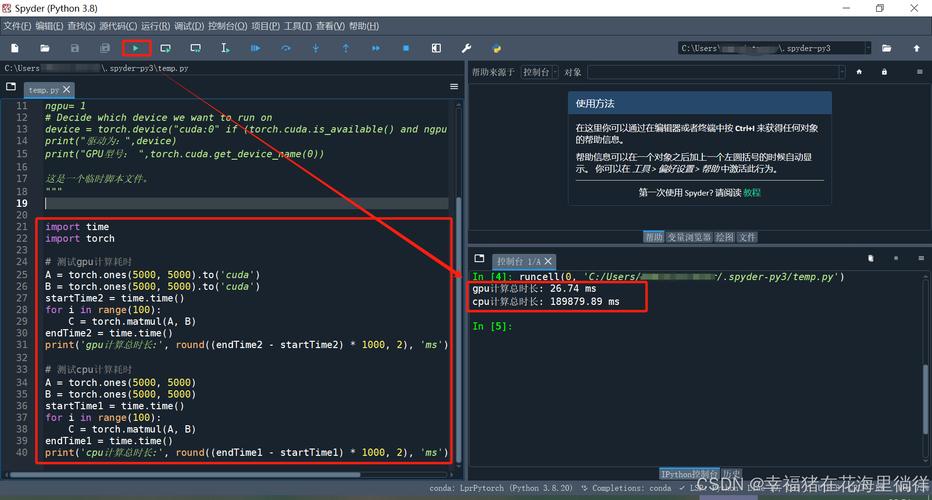Open the editor pane options hamburger menu
The height and width of the screenshot is (500, 932).
coord(454,87)
